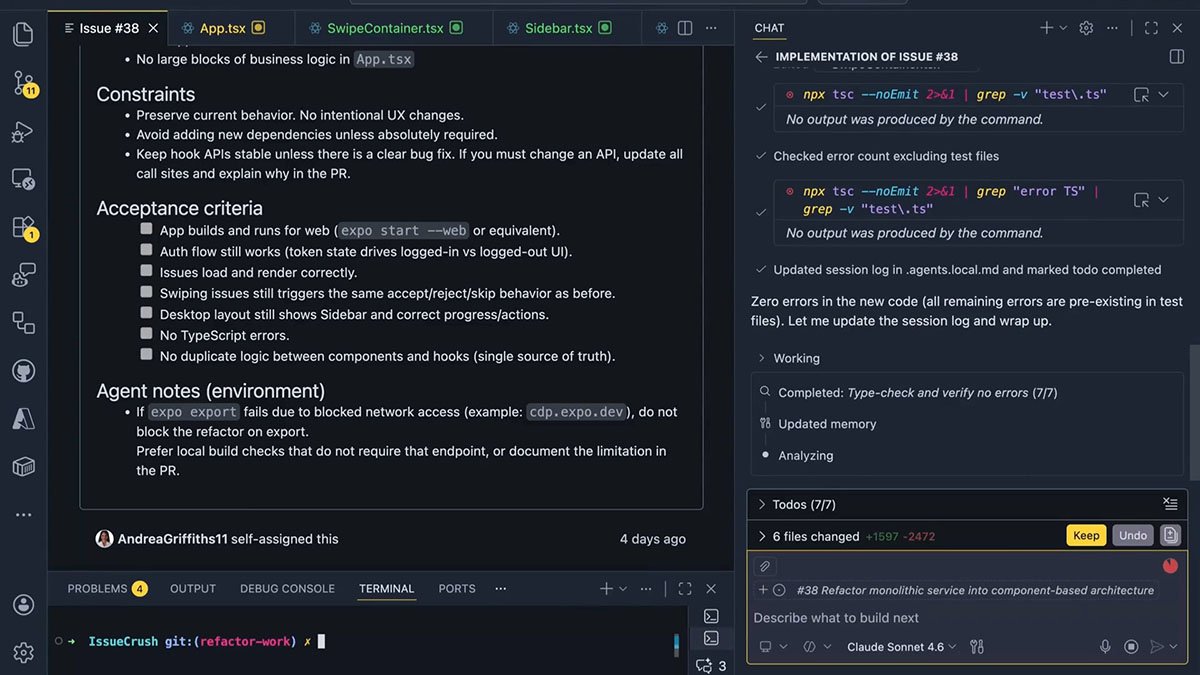Open the Azure view in activity bar
Image resolution: width=1200 pixels, height=675 pixels.
(24, 418)
